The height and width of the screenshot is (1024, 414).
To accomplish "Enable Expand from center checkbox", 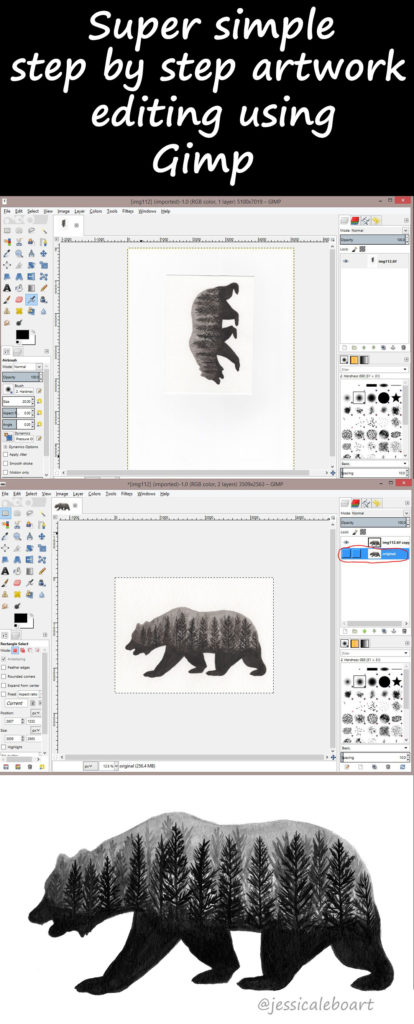I will pyautogui.click(x=3, y=686).
